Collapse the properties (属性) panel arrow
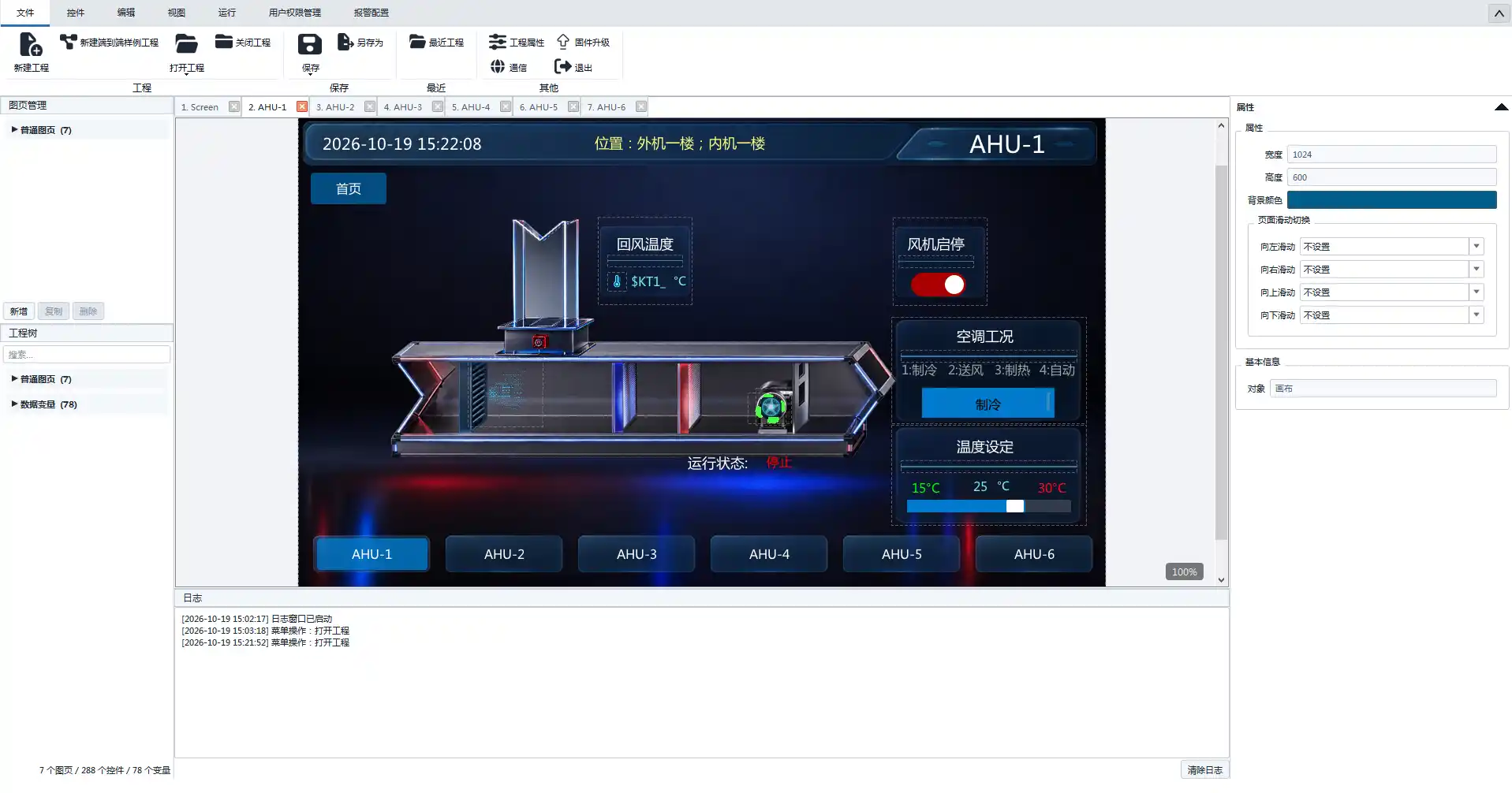 (x=1501, y=107)
